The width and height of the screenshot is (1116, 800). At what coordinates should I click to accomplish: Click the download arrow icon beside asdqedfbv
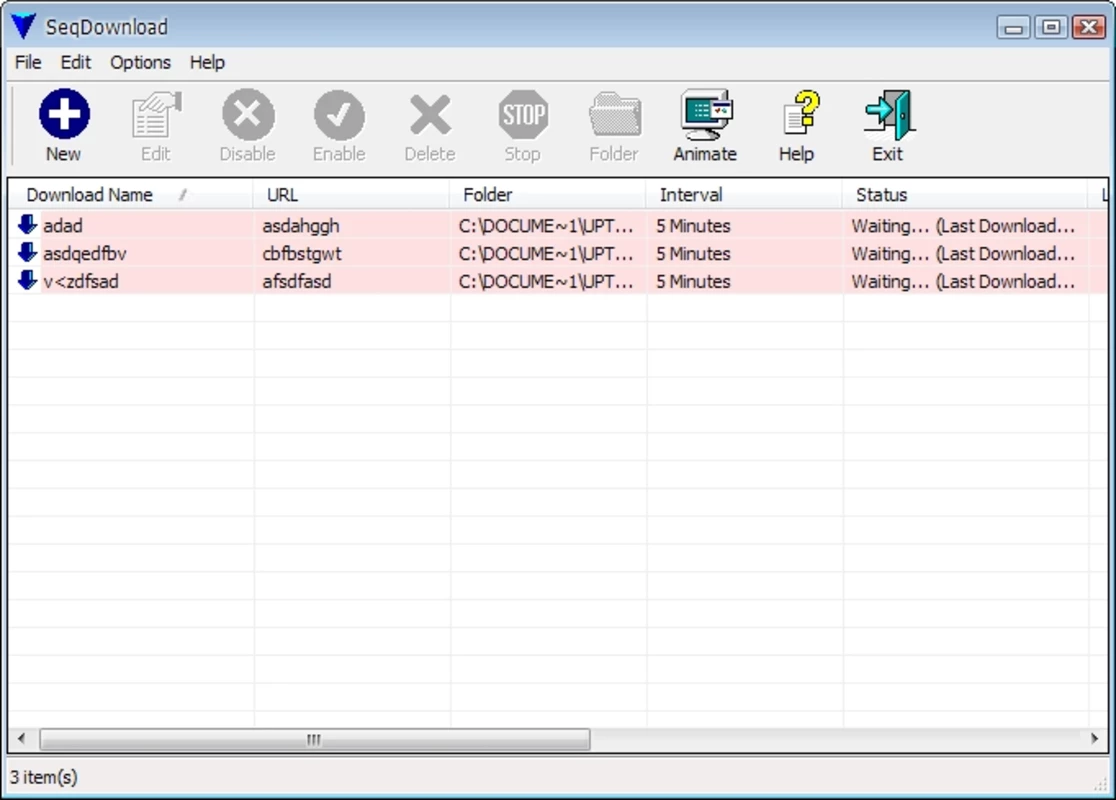tap(27, 252)
